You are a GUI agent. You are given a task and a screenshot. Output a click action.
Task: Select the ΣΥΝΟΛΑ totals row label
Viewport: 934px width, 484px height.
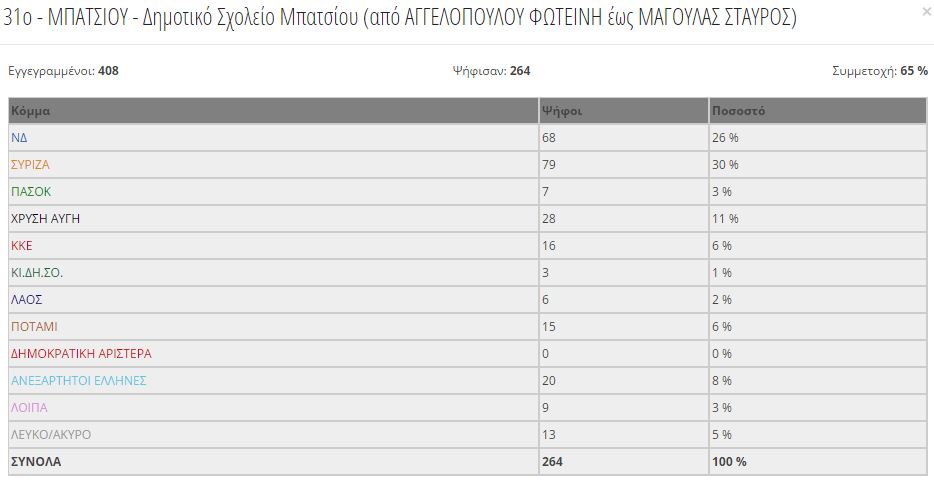(36, 461)
